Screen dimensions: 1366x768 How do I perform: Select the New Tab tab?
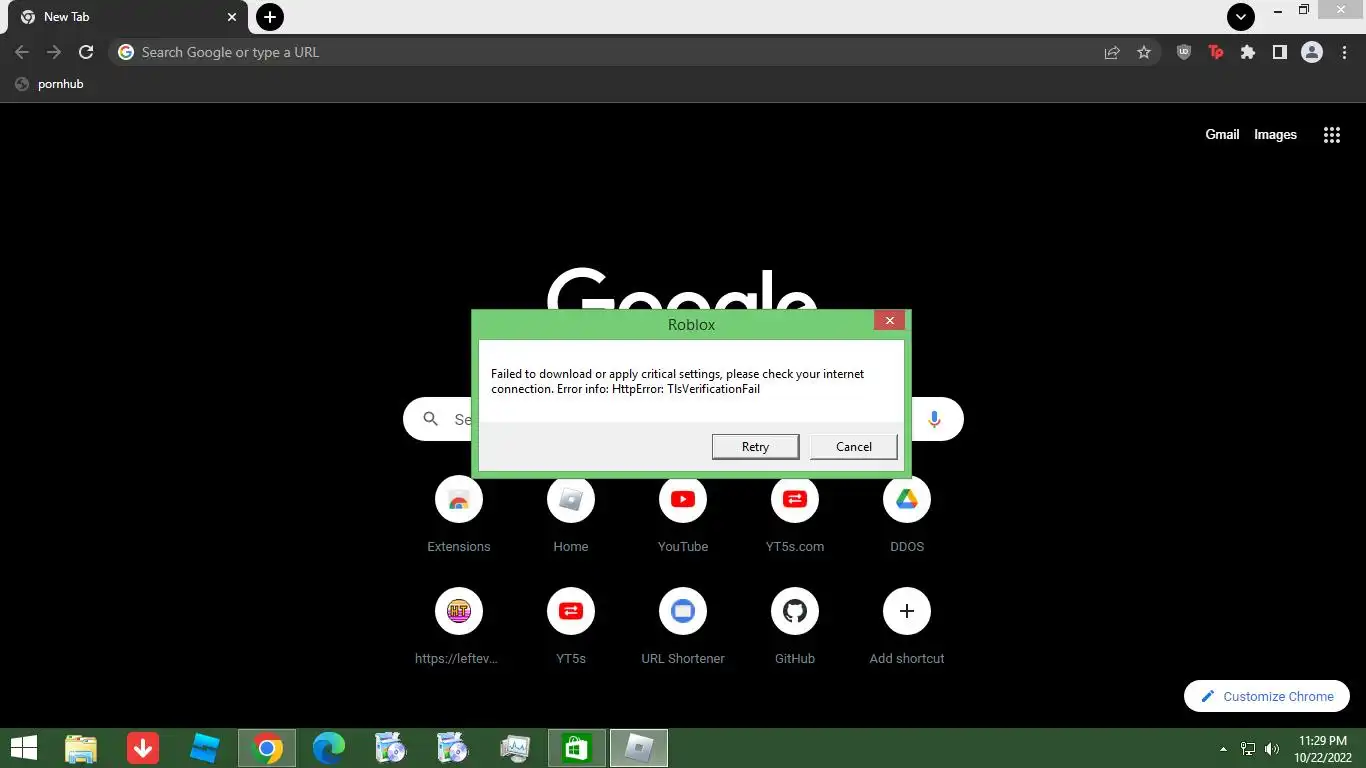[127, 17]
